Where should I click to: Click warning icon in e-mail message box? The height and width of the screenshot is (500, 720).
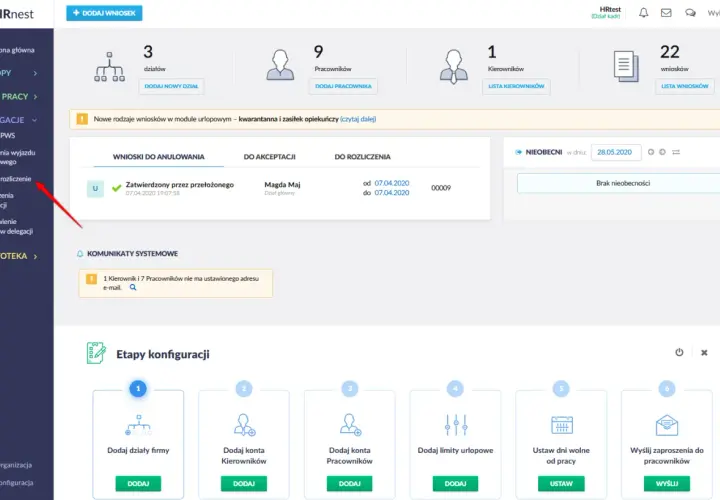coord(91,278)
